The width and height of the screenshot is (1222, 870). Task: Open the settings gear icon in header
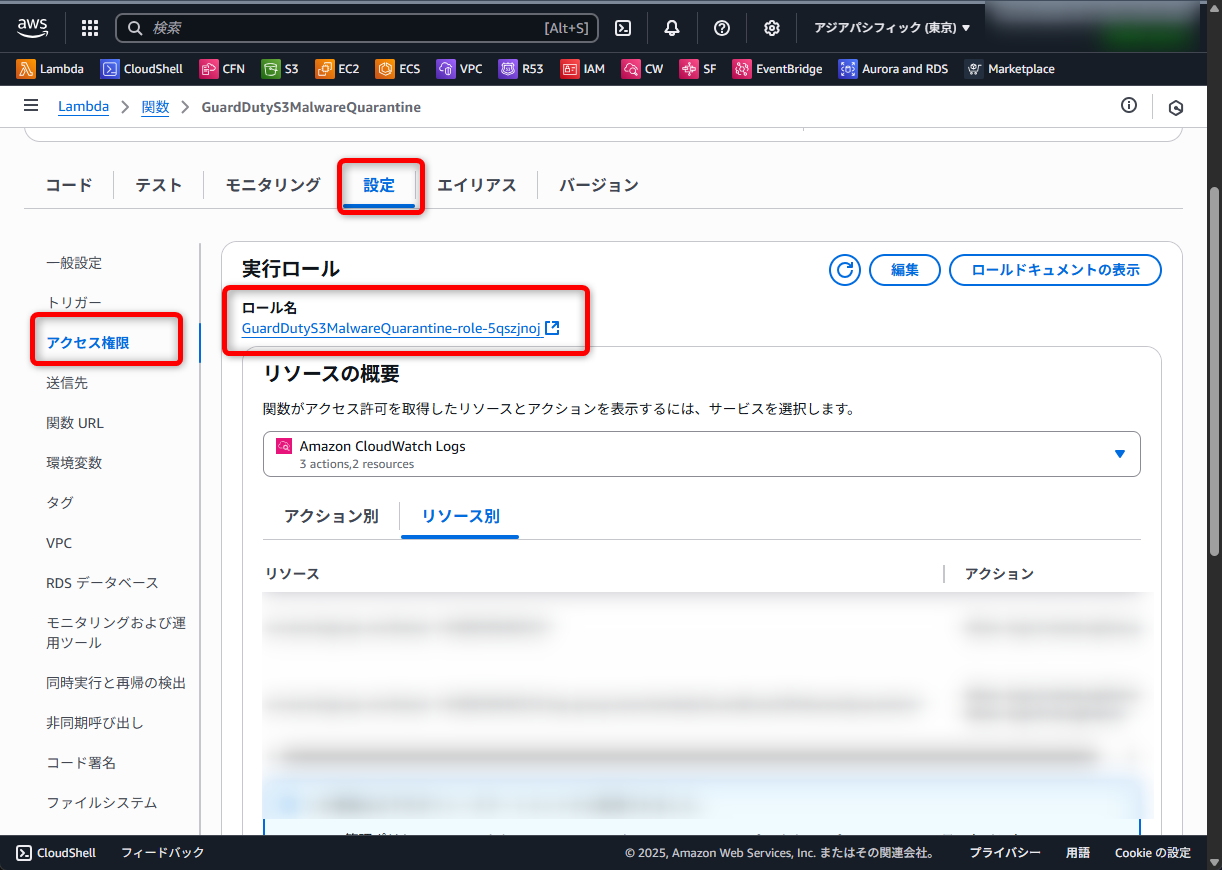click(772, 28)
